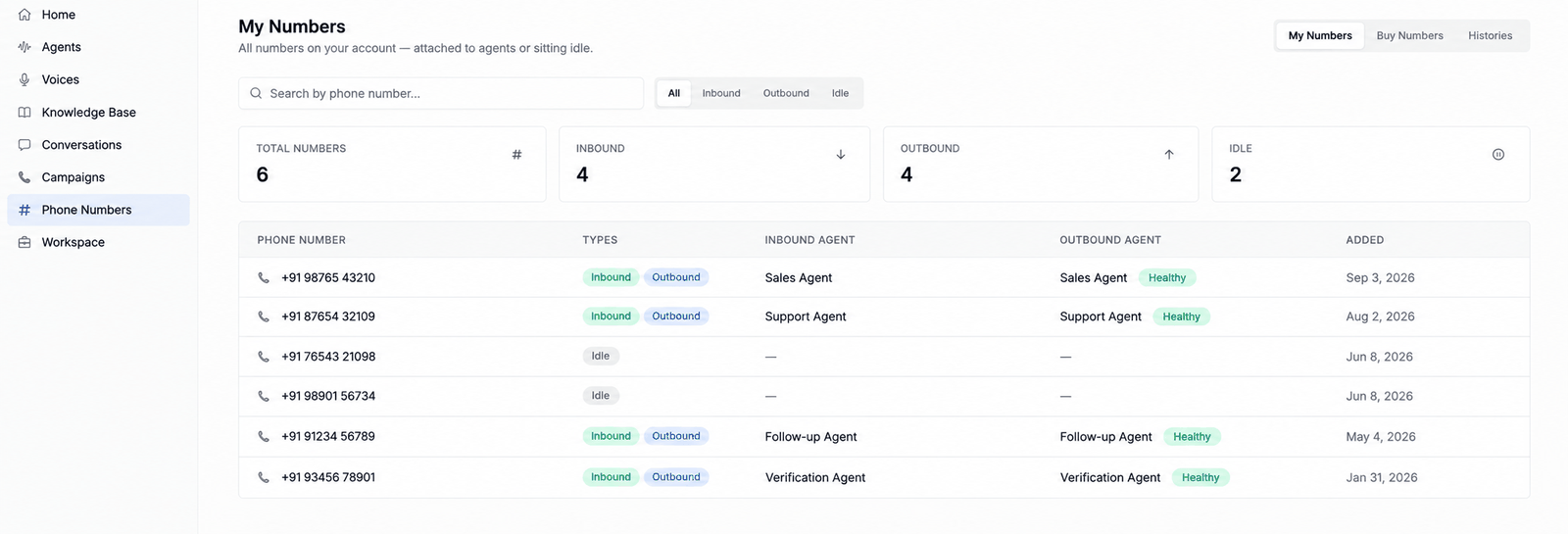
Task: Open the Histories tab
Action: click(x=1490, y=35)
